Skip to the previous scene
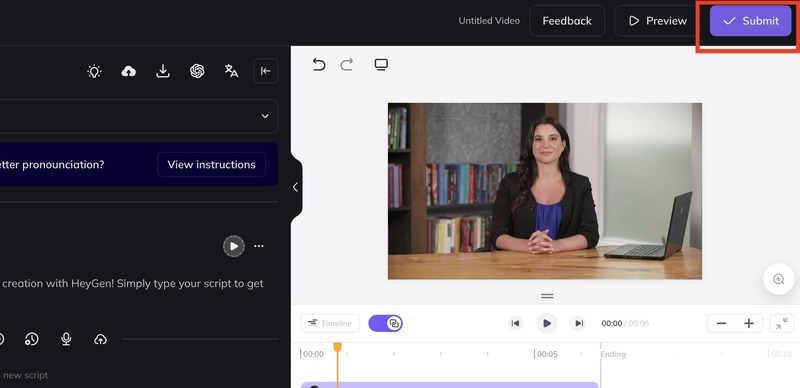This screenshot has width=800, height=388. pyautogui.click(x=515, y=323)
